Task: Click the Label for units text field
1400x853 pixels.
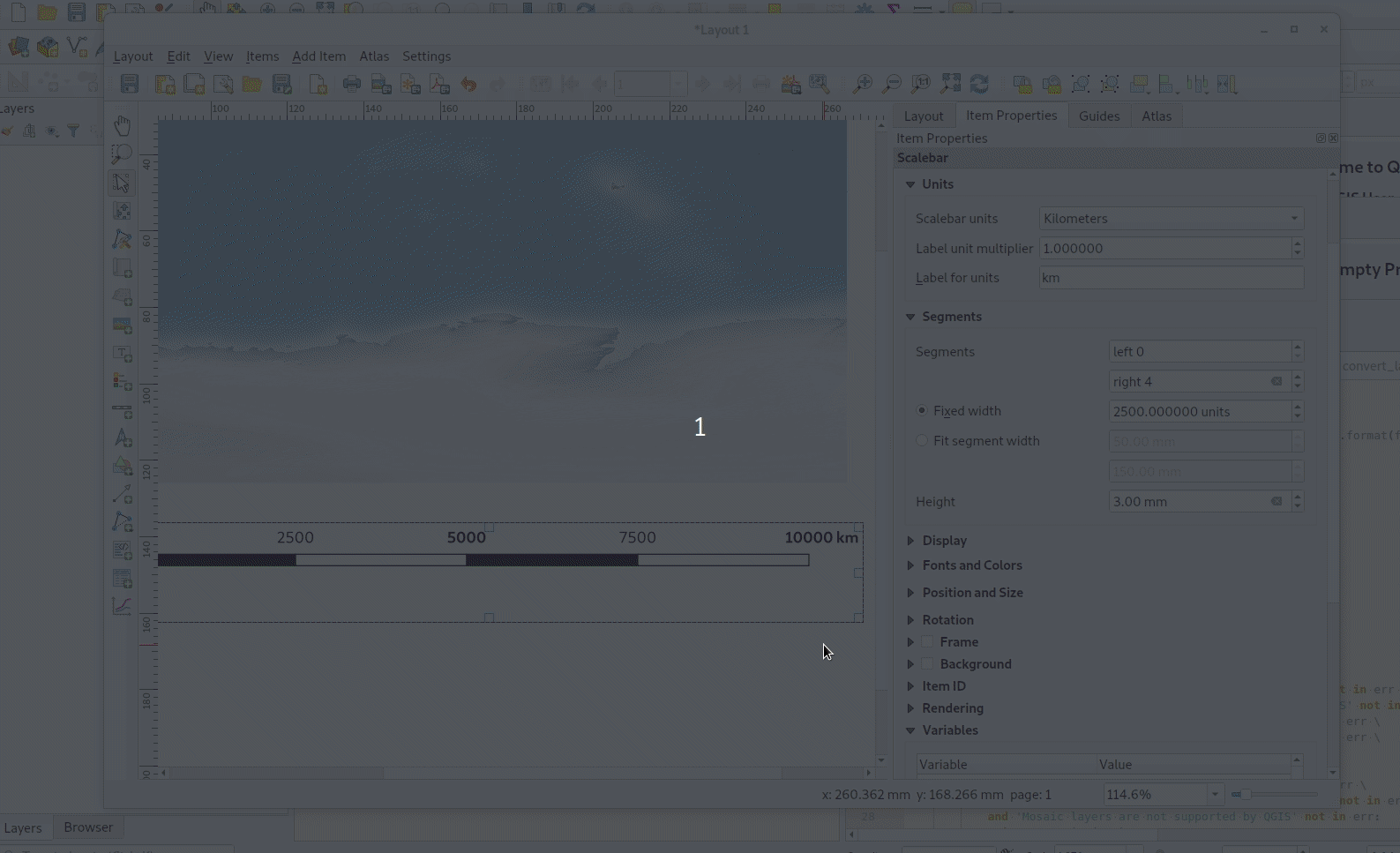Action: (1171, 278)
